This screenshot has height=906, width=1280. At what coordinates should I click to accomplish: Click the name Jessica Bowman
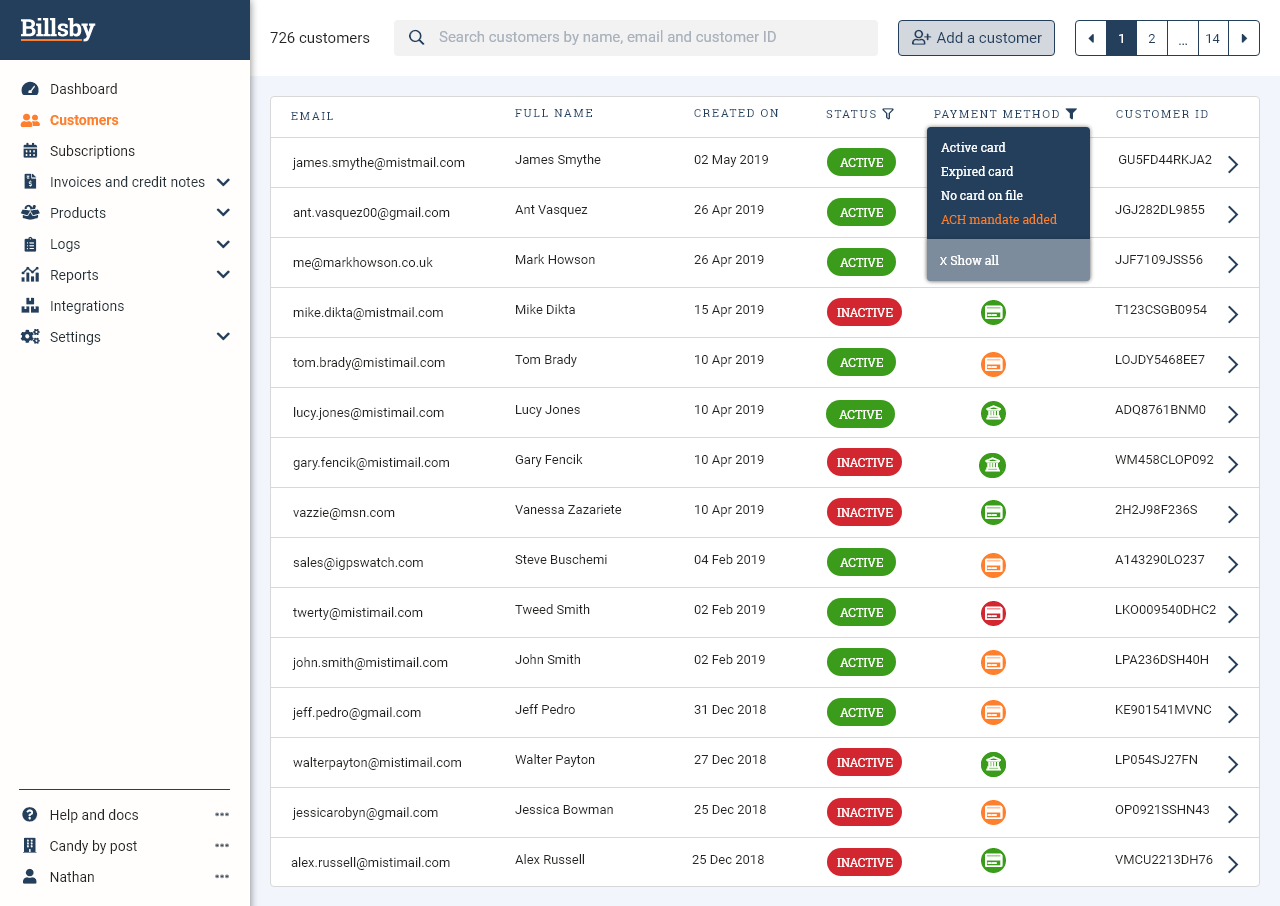coord(564,809)
